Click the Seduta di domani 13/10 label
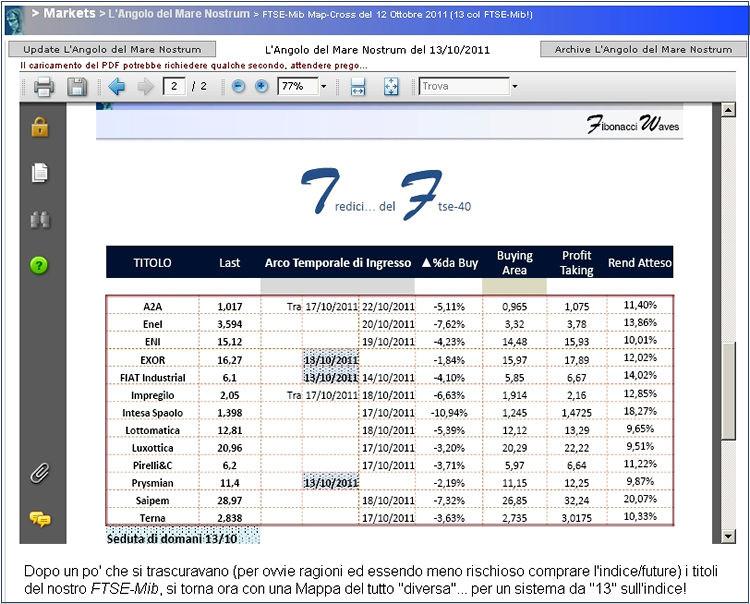Viewport: 750px width, 604px height. click(172, 539)
